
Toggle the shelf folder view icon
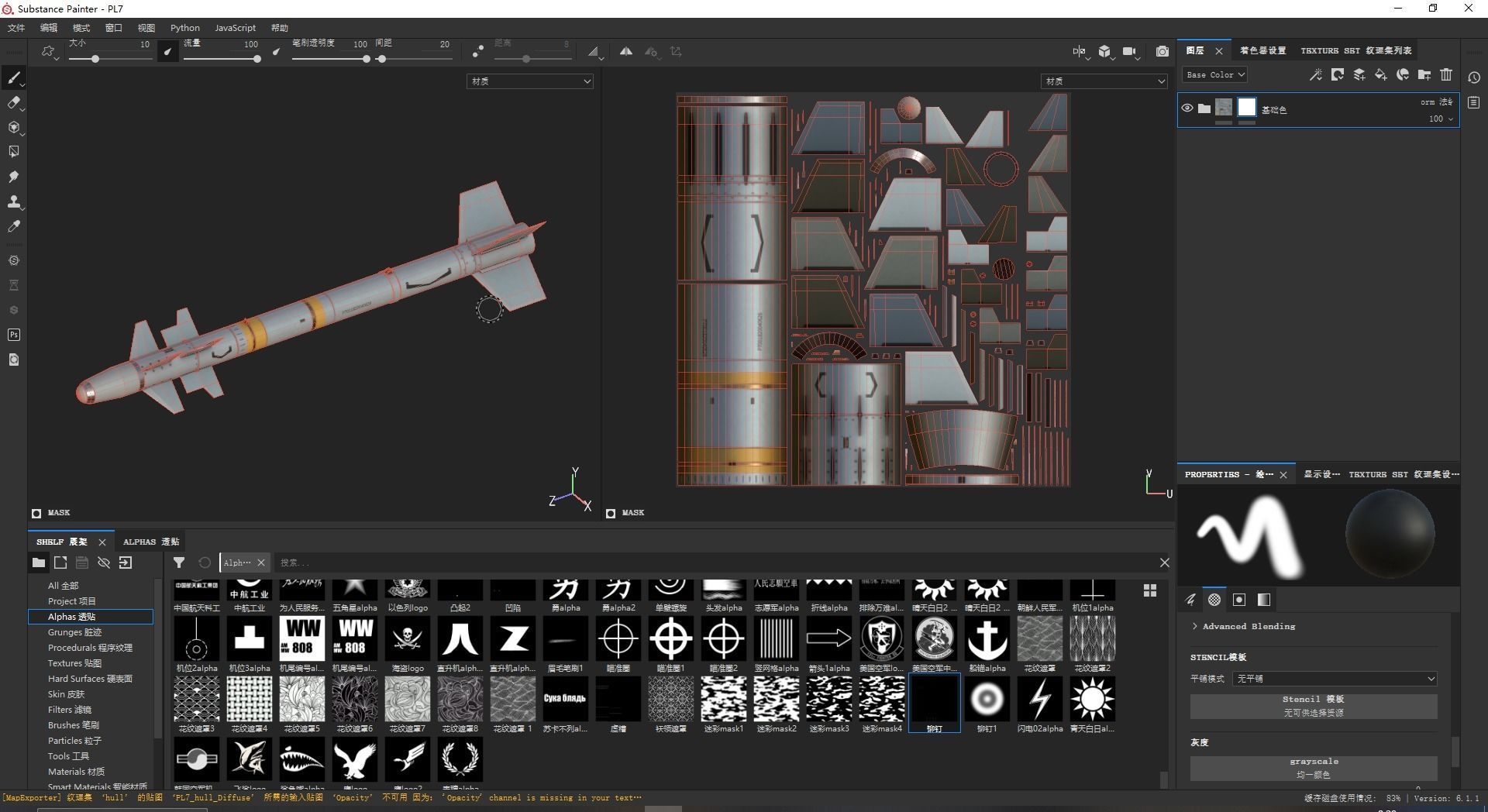pos(38,563)
